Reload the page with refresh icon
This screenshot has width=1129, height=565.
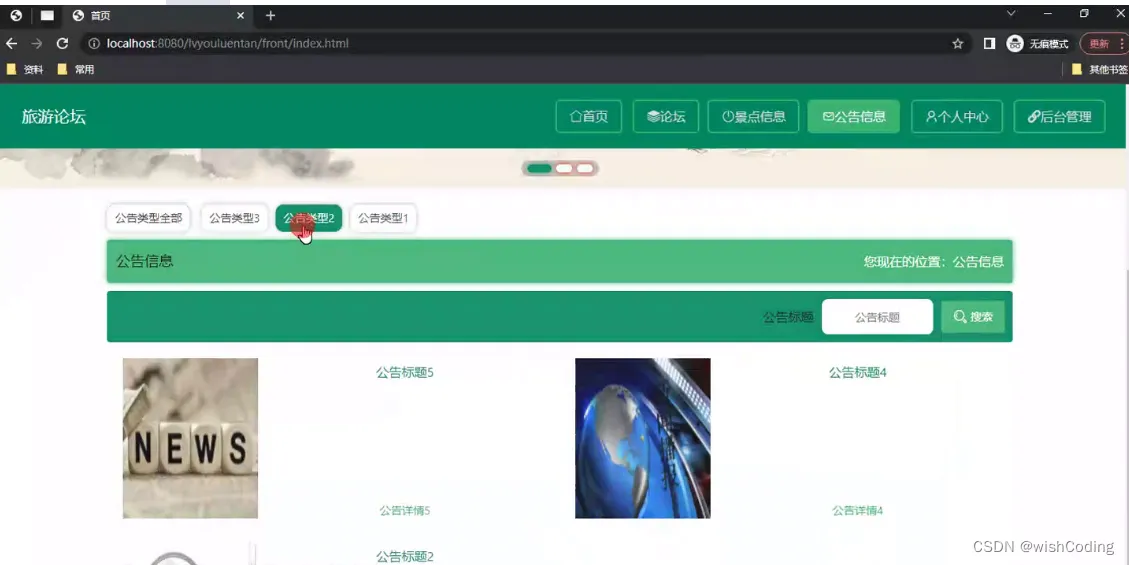(63, 44)
